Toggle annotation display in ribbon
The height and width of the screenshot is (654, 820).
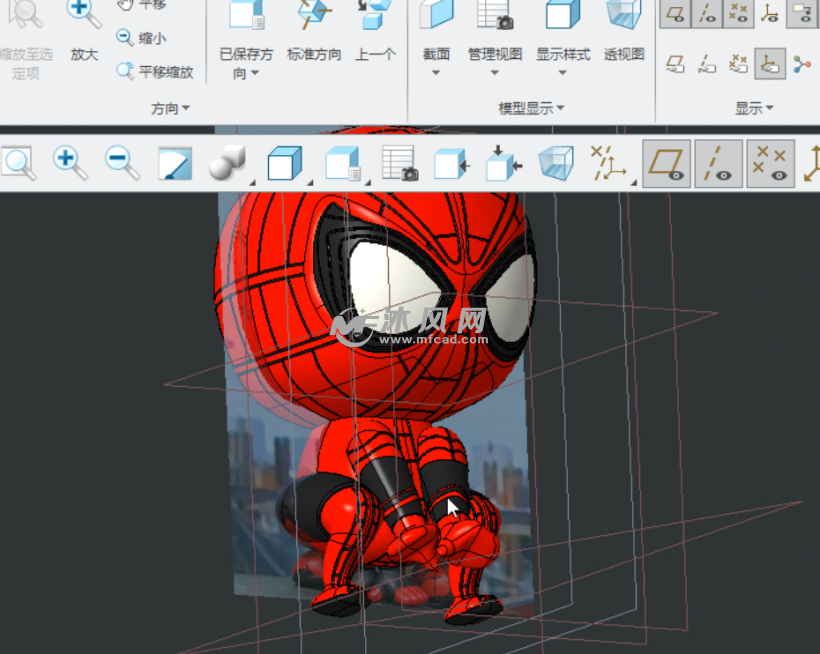[x=802, y=14]
